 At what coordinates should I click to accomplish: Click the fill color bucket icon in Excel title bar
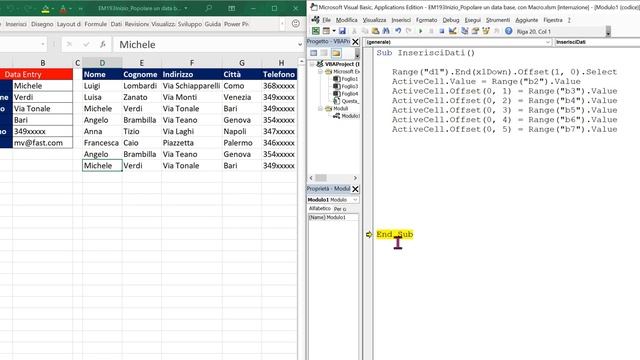tap(46, 9)
